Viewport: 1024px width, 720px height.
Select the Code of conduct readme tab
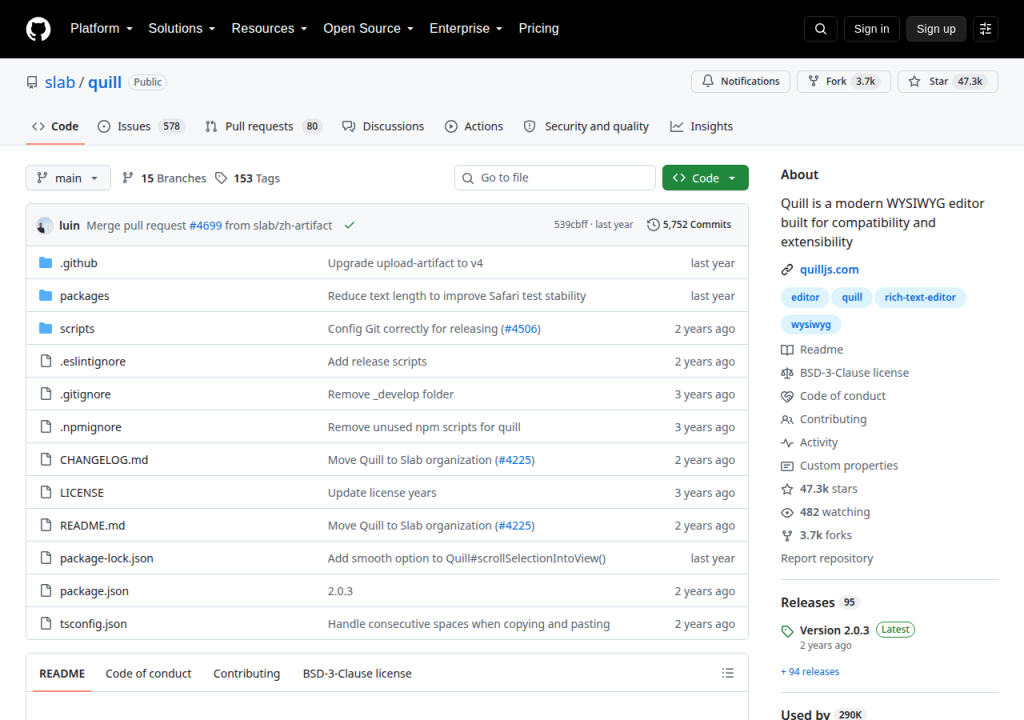tap(148, 674)
